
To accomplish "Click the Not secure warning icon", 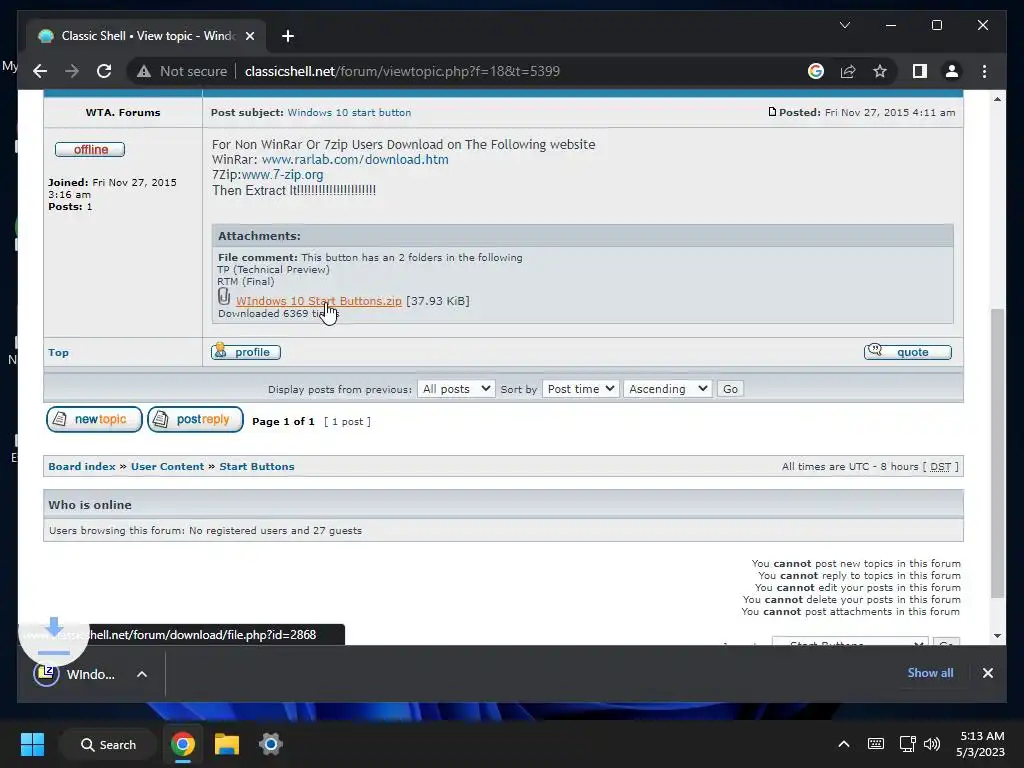I will (x=144, y=71).
